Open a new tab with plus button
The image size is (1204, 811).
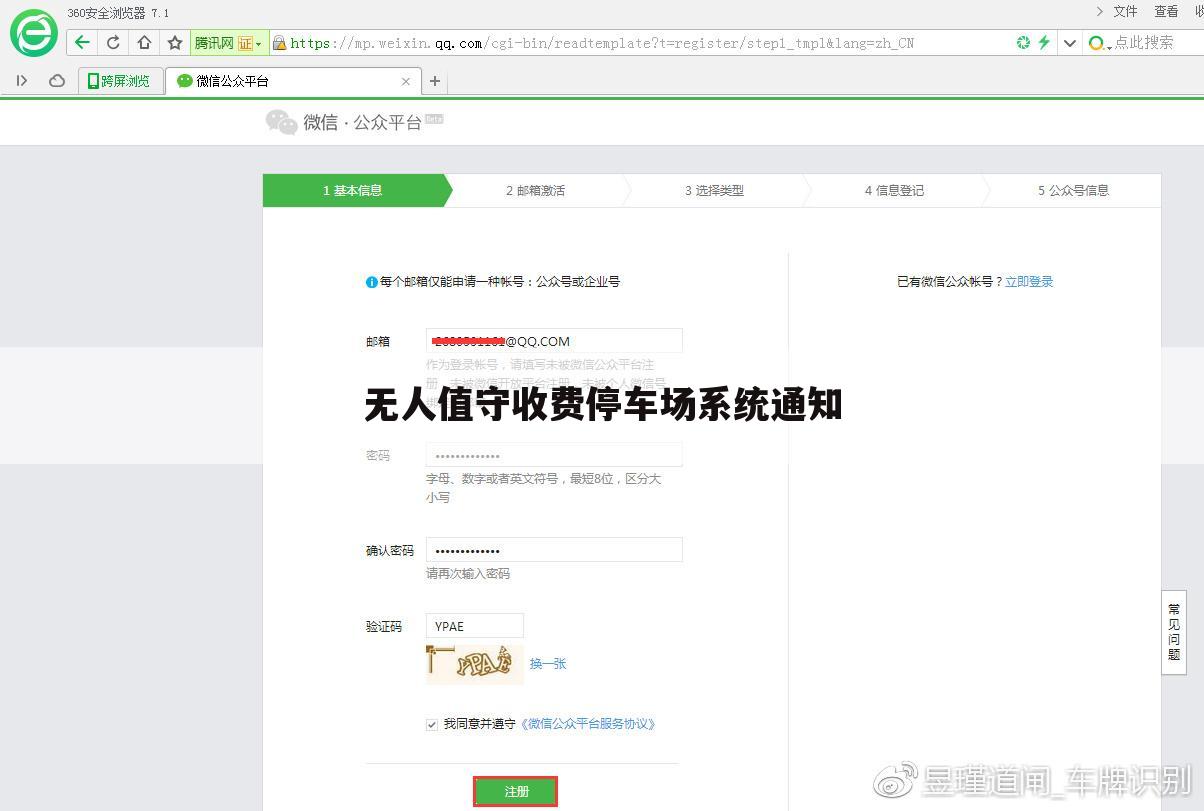tap(435, 81)
